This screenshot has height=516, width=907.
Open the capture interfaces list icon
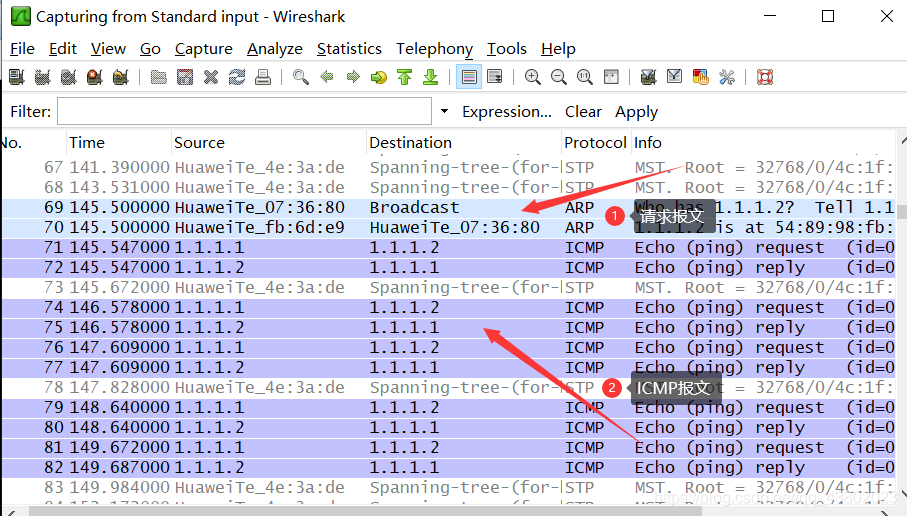[x=17, y=77]
